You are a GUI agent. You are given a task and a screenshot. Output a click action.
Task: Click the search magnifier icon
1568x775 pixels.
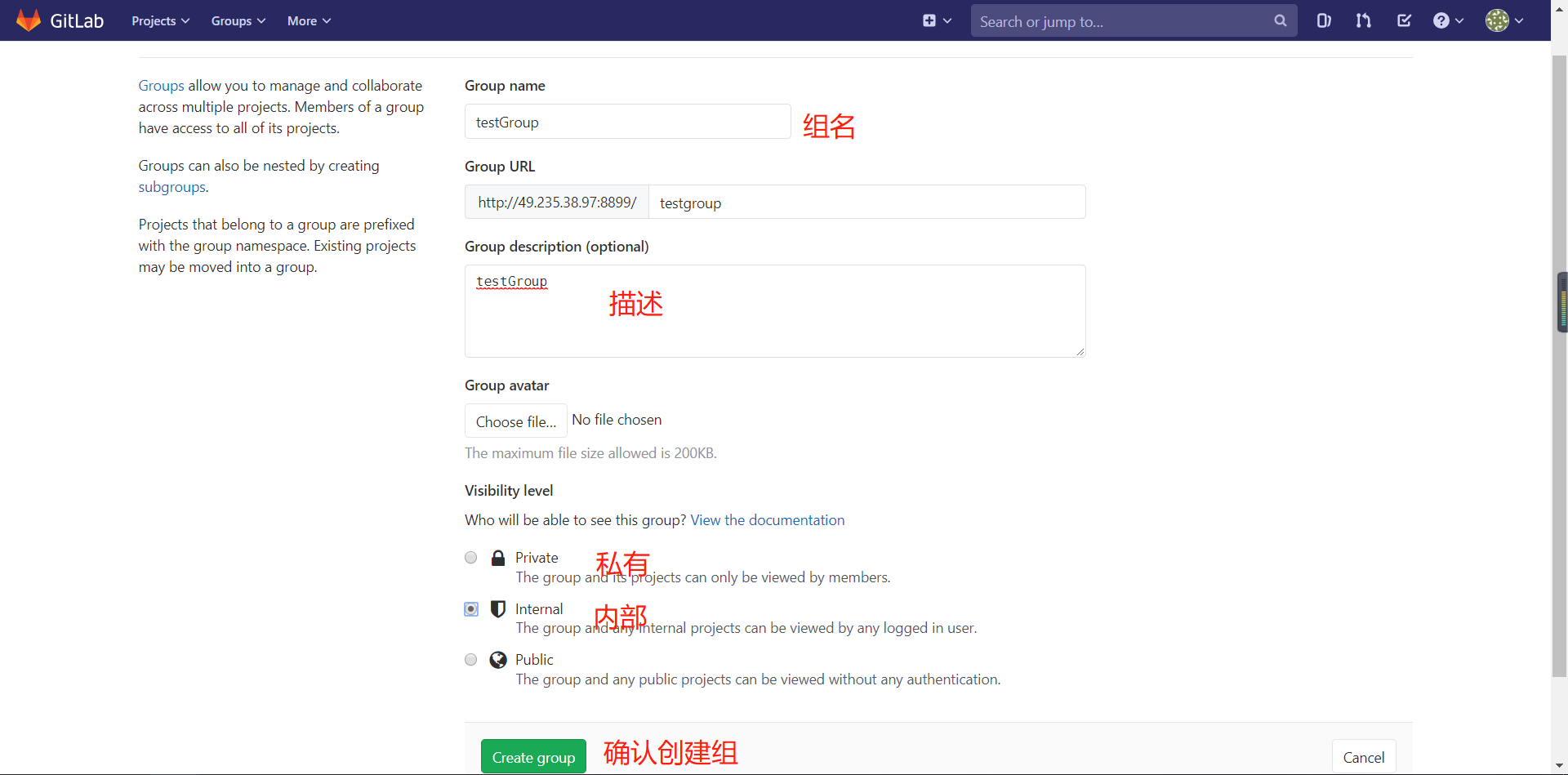(1280, 20)
